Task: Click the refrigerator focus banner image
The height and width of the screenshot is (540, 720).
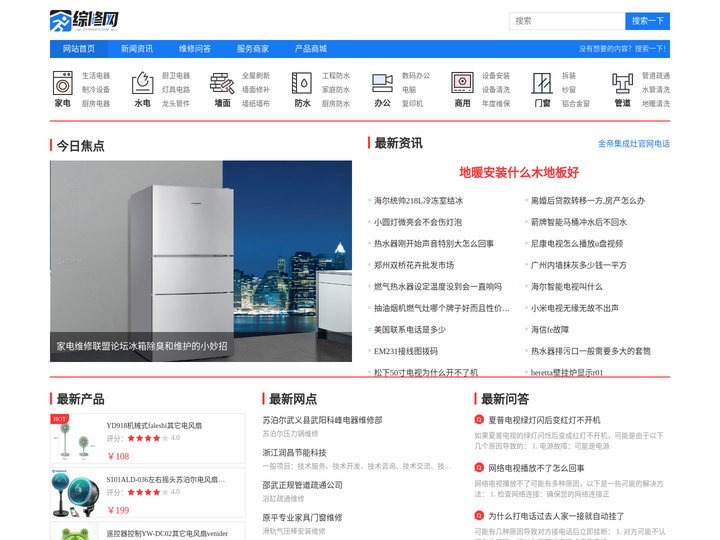Action: click(x=201, y=261)
